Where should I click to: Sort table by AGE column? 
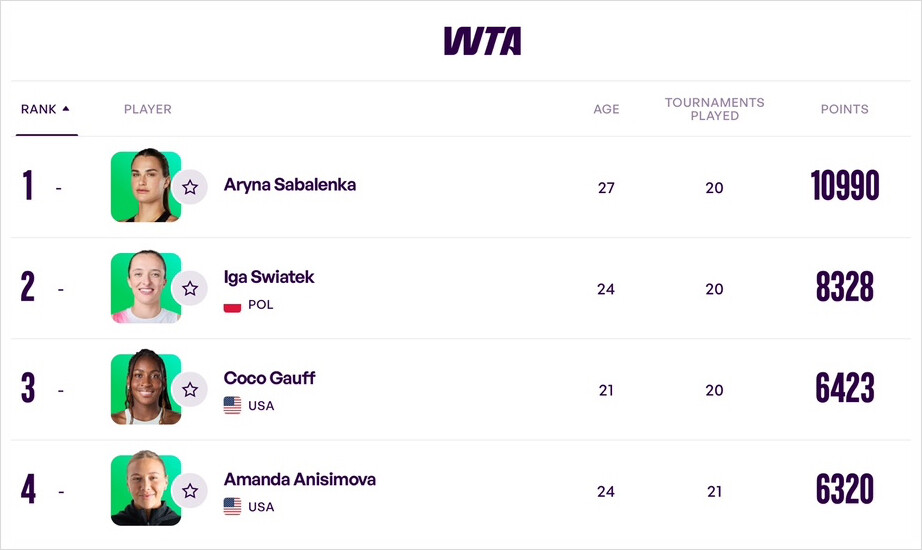coord(606,109)
